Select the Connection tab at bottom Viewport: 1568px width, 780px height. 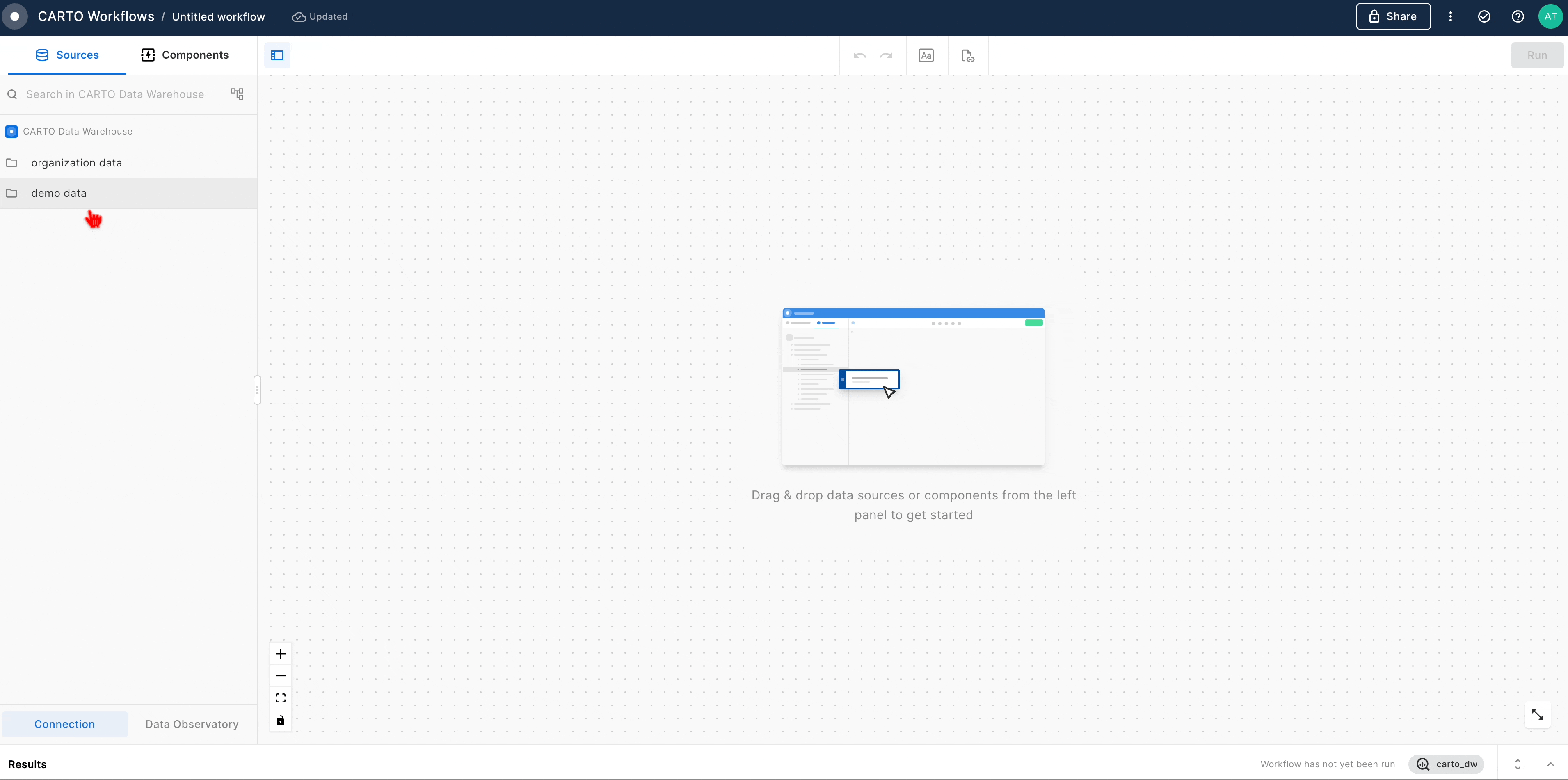(64, 724)
